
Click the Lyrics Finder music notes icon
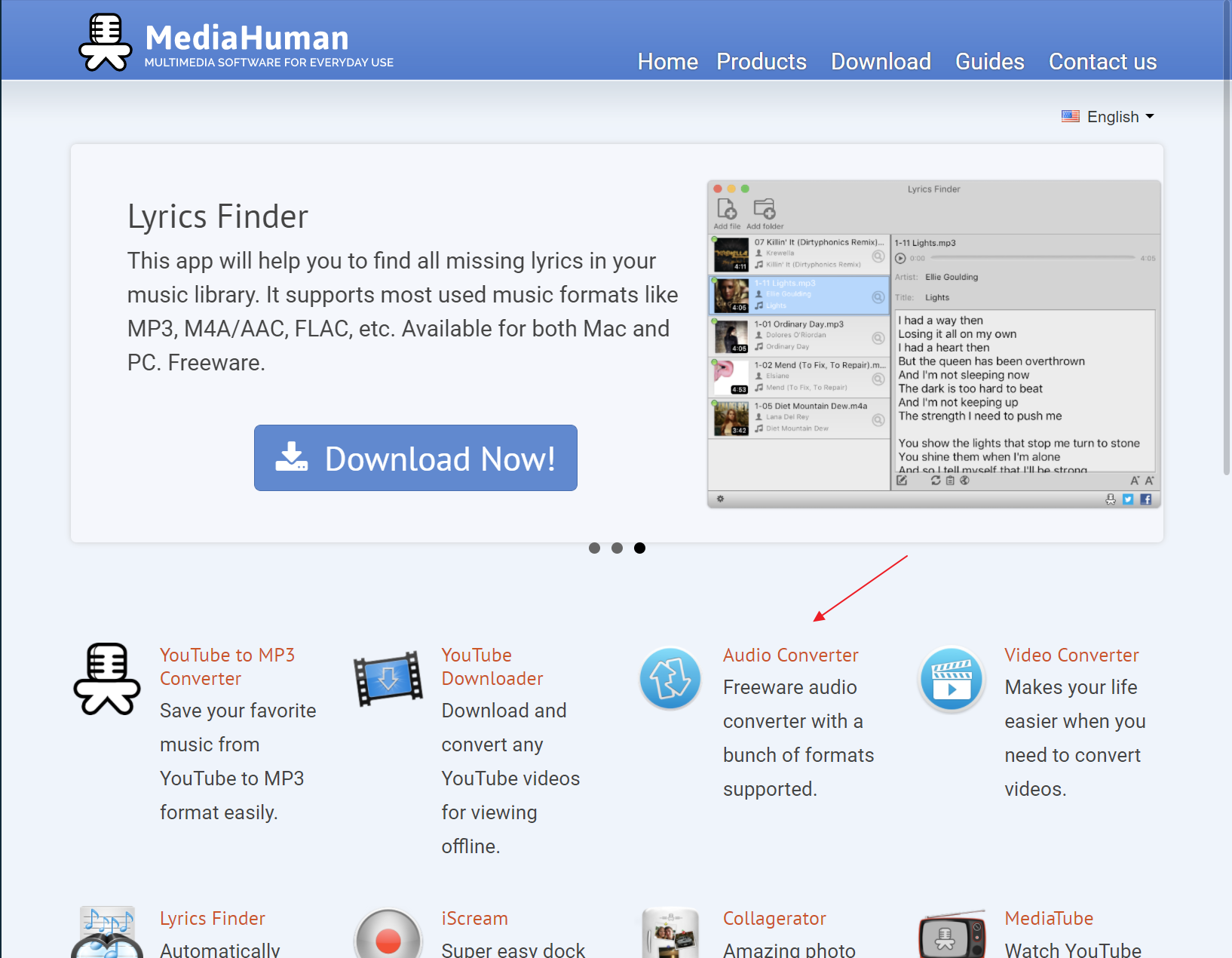[107, 932]
